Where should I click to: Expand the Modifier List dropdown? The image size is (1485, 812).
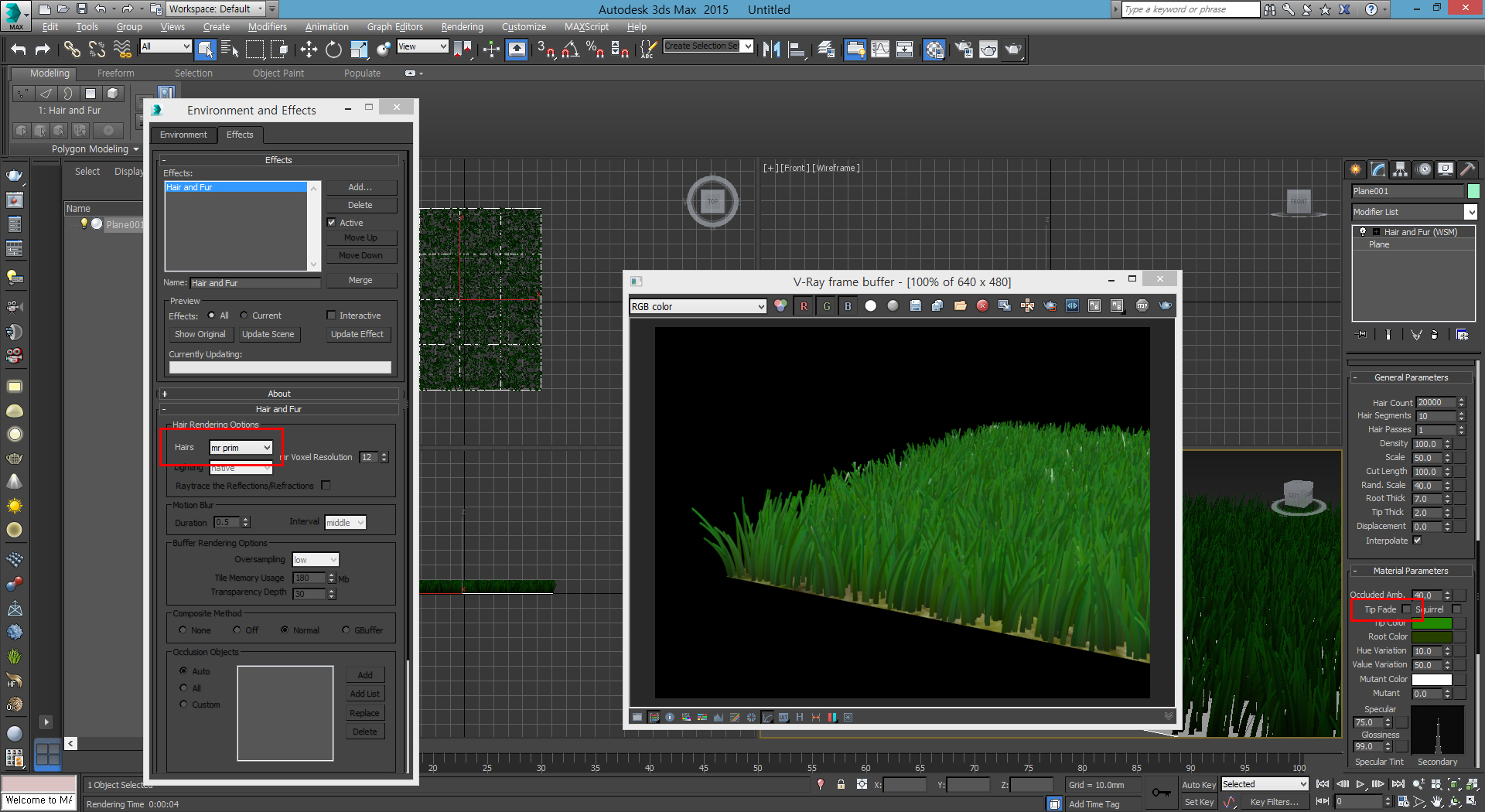[1470, 212]
